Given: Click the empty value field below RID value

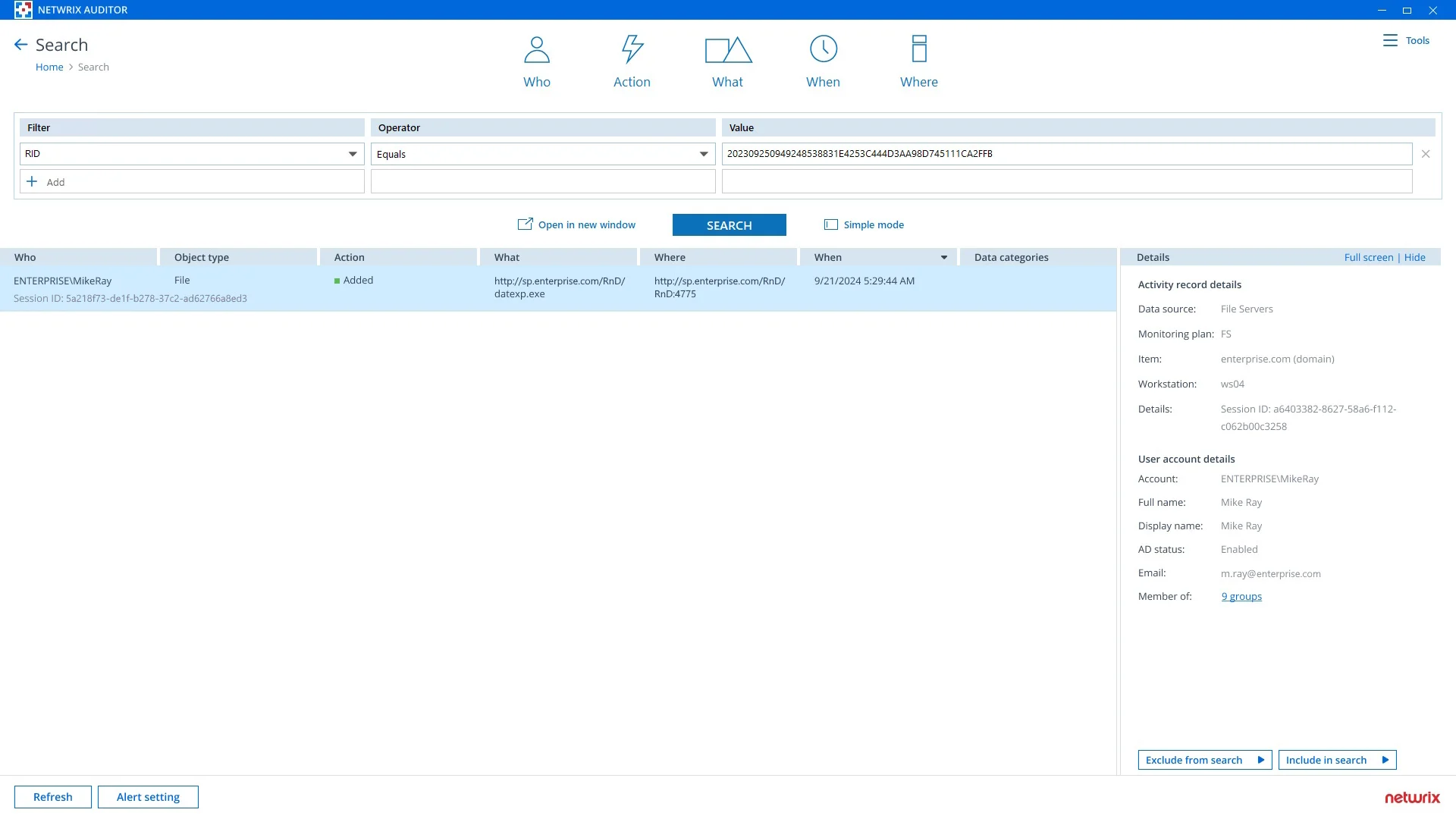Looking at the screenshot, I should pos(1067,181).
